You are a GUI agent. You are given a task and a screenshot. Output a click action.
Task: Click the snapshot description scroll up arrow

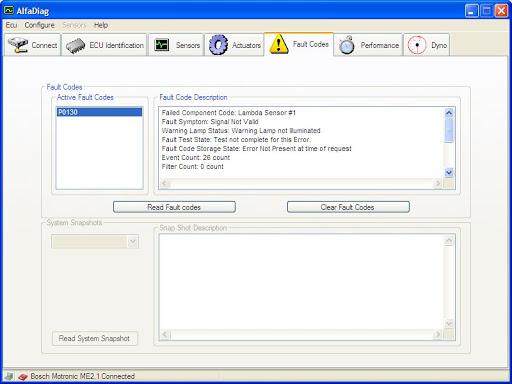pyautogui.click(x=449, y=240)
